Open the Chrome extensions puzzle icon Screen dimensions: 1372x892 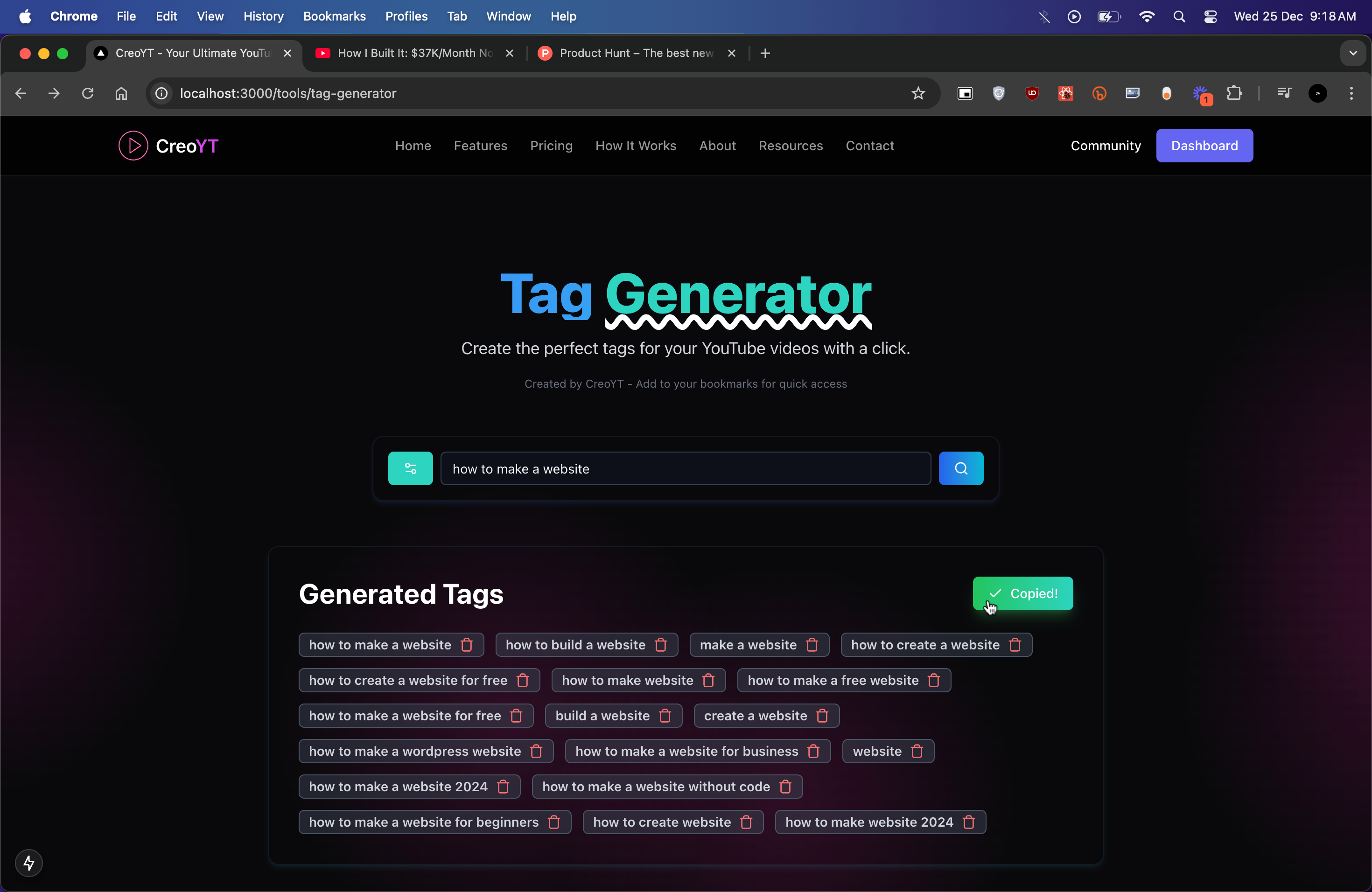click(x=1234, y=93)
